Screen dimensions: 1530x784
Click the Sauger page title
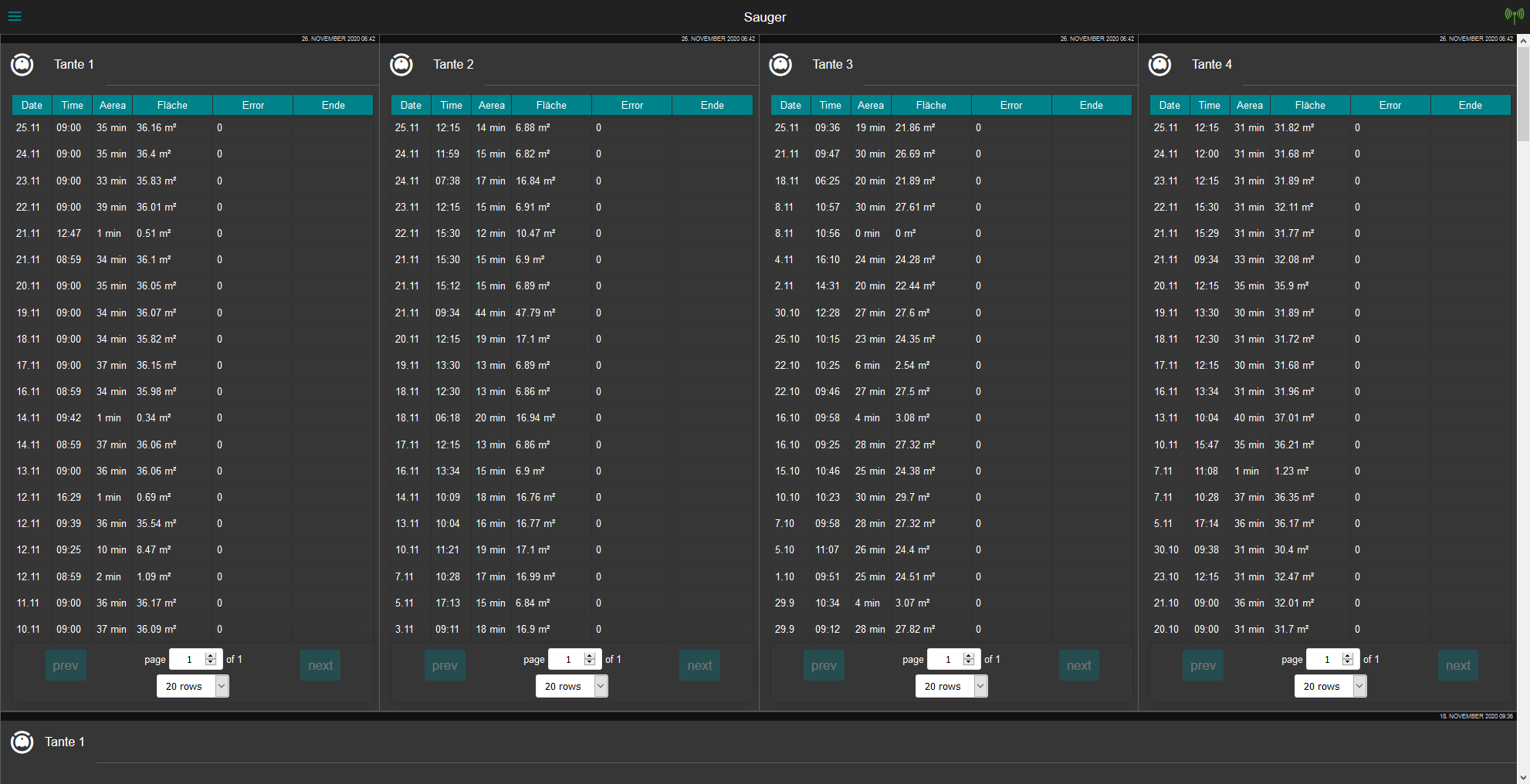tap(765, 17)
